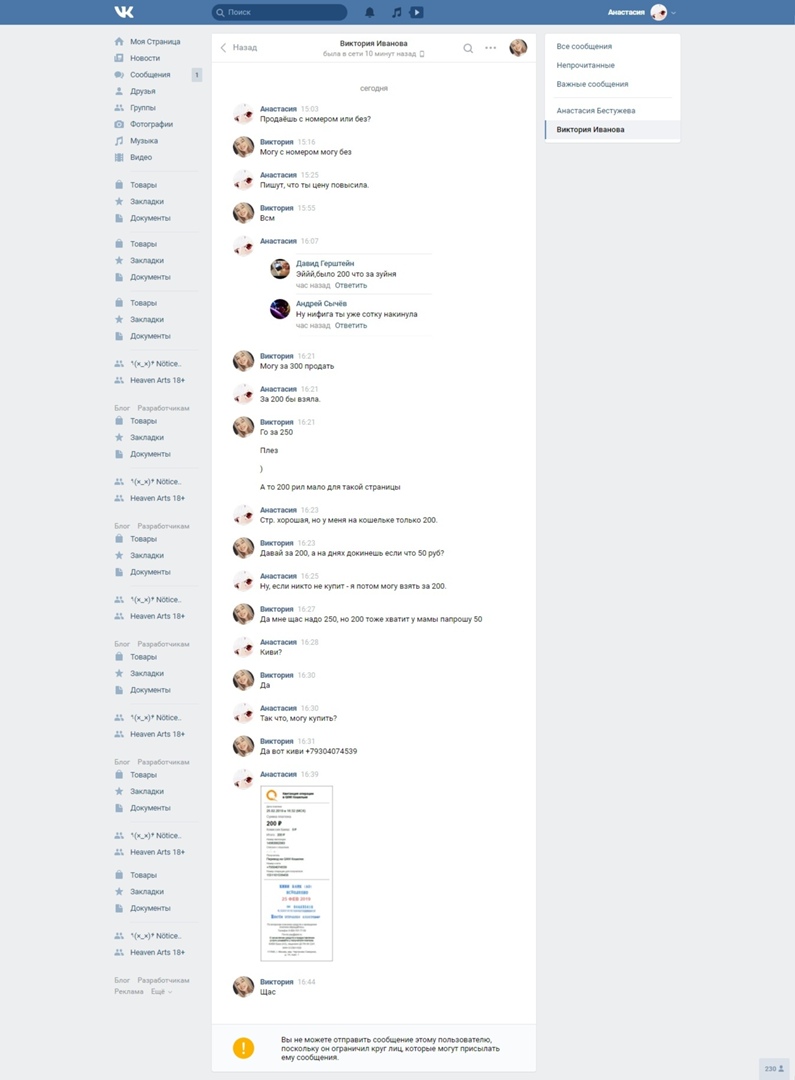This screenshot has height=1080, width=795.
Task: Click the video play icon in header
Action: tap(417, 12)
